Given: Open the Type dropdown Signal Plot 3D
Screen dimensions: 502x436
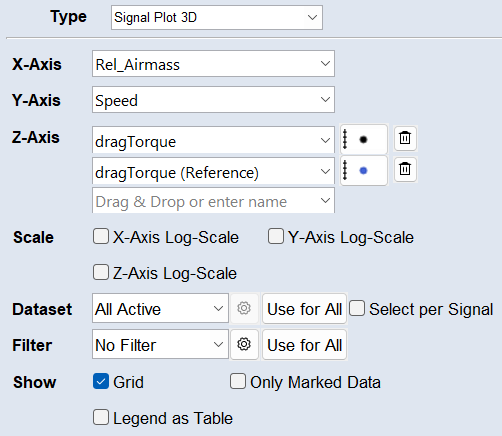Looking at the screenshot, I should pos(217,17).
